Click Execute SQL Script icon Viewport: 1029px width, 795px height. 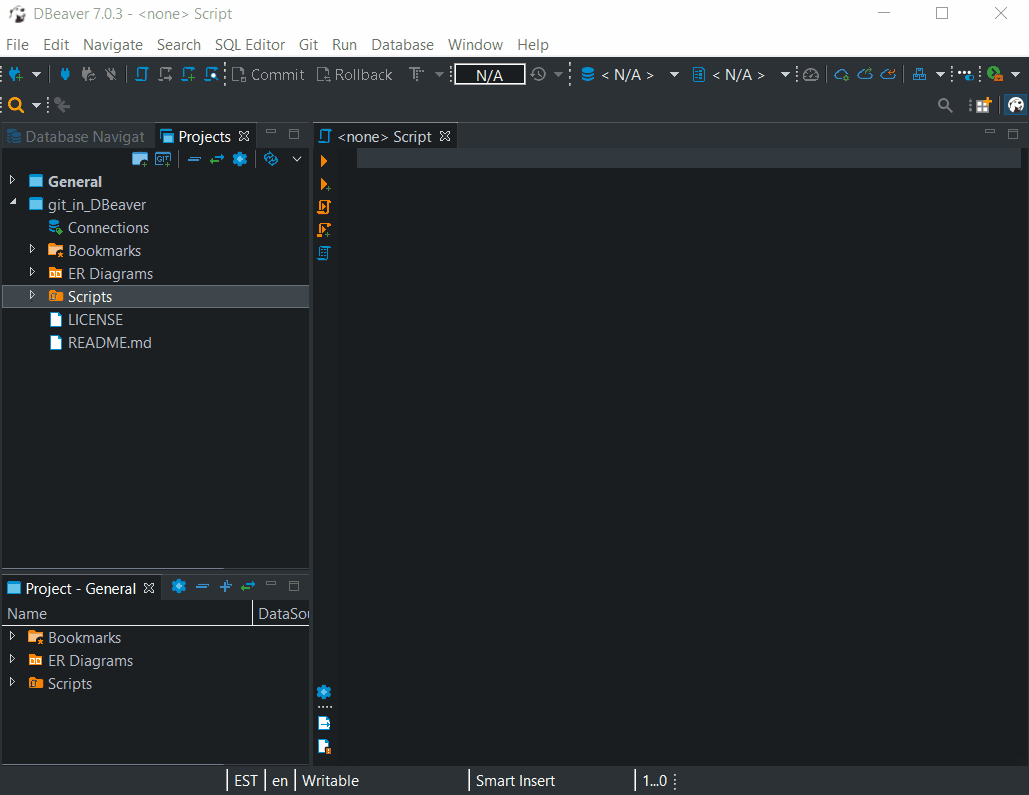click(324, 207)
